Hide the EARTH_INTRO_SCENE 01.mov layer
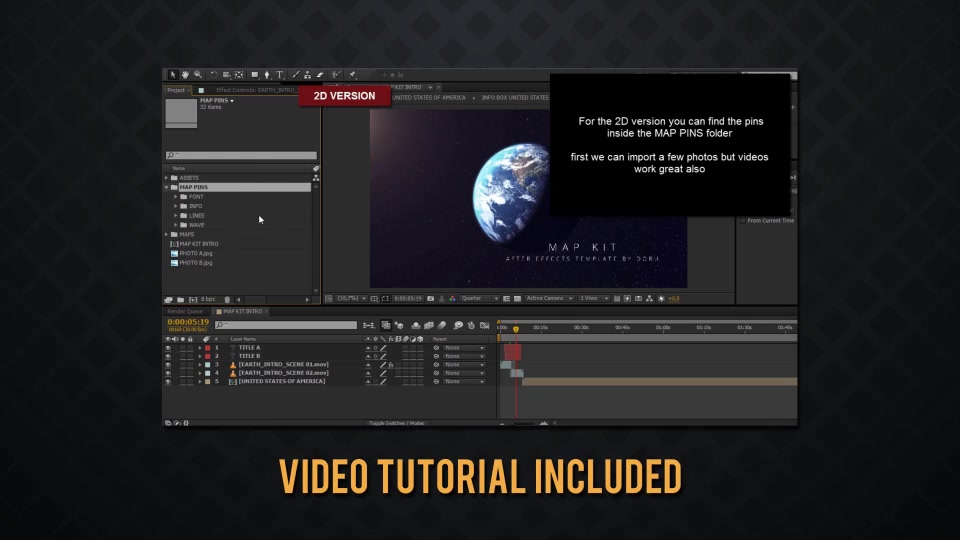Viewport: 960px width, 540px height. (x=168, y=365)
